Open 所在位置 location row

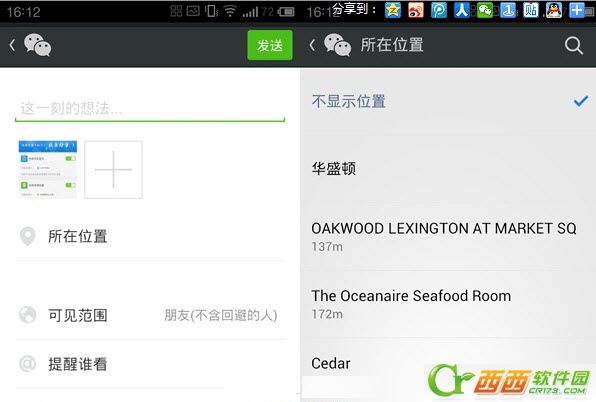tap(150, 236)
